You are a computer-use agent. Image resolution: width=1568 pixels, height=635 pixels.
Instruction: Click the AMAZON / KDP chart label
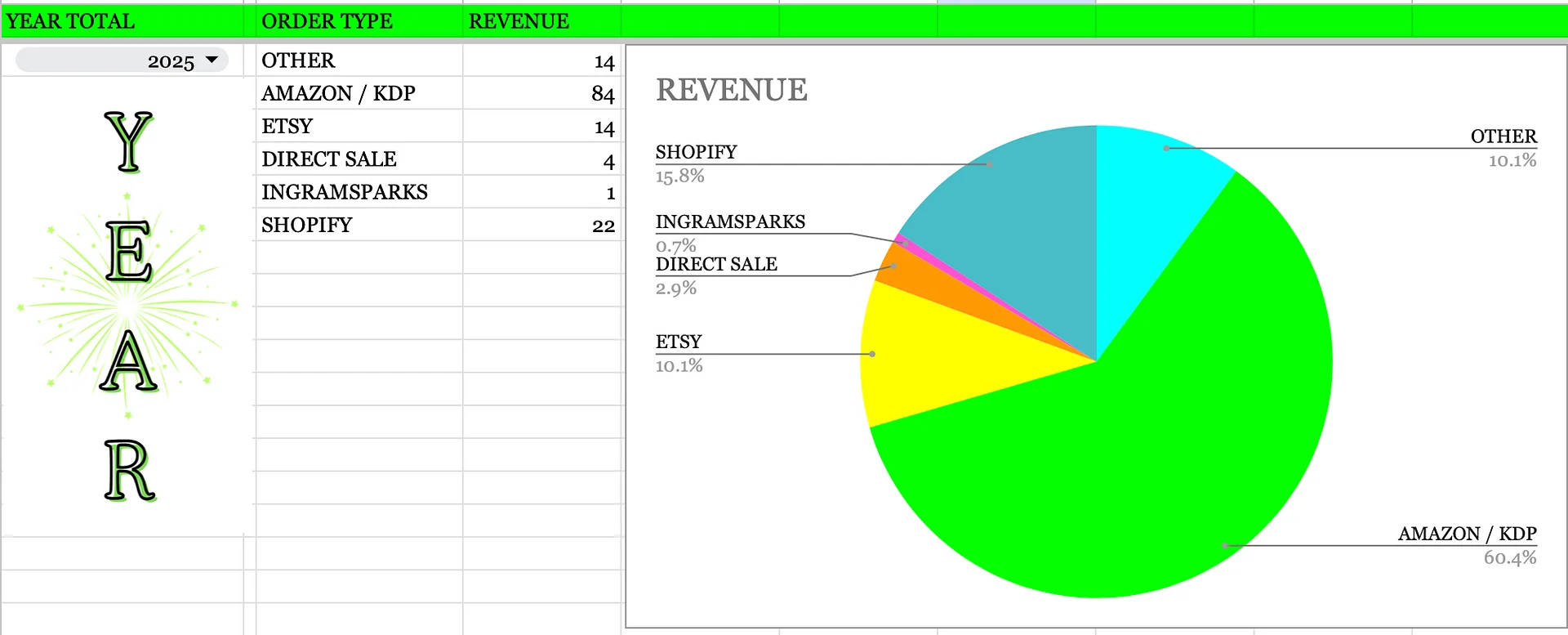[x=1467, y=534]
